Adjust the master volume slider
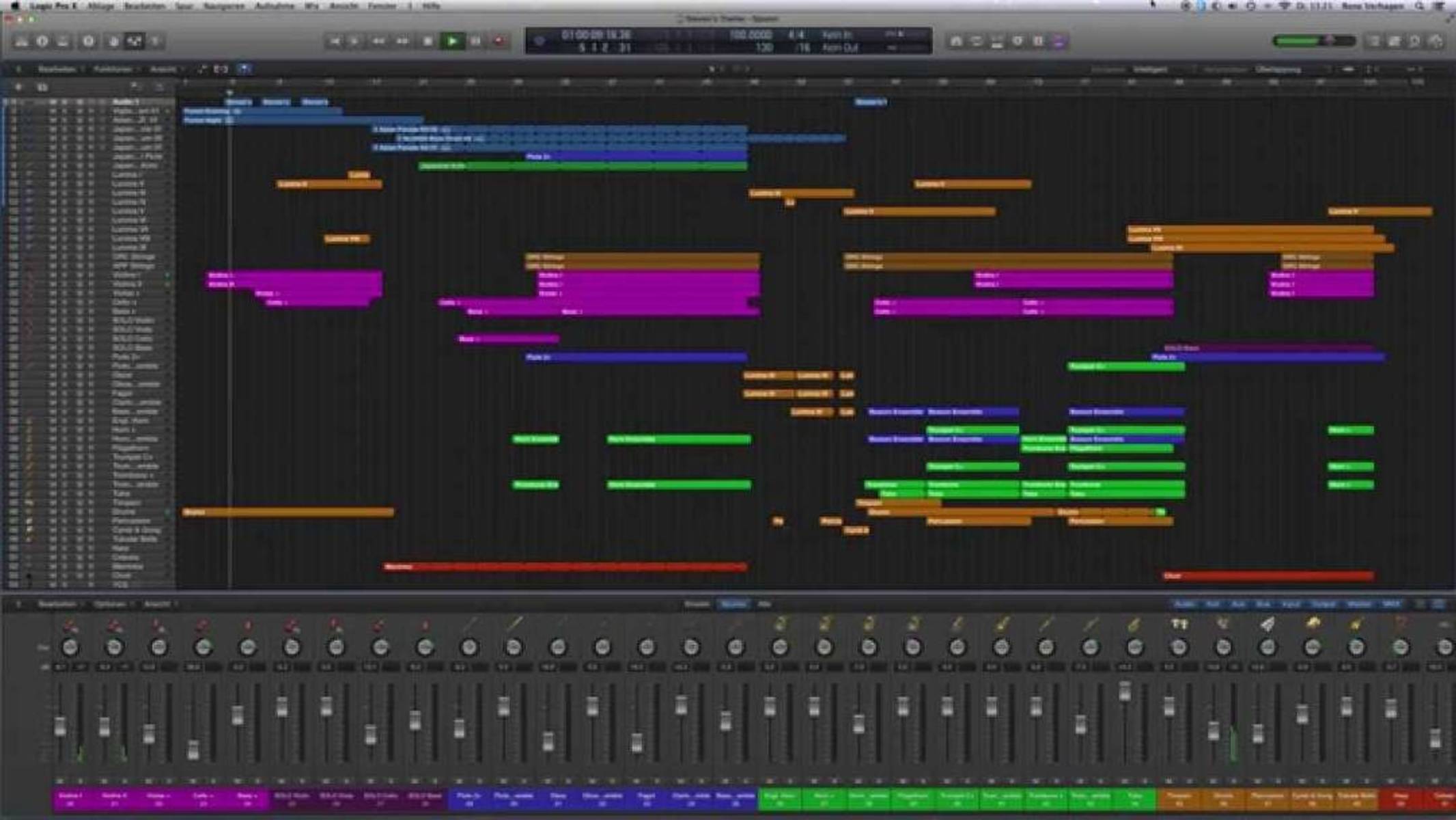The width and height of the screenshot is (1456, 820). (1314, 41)
